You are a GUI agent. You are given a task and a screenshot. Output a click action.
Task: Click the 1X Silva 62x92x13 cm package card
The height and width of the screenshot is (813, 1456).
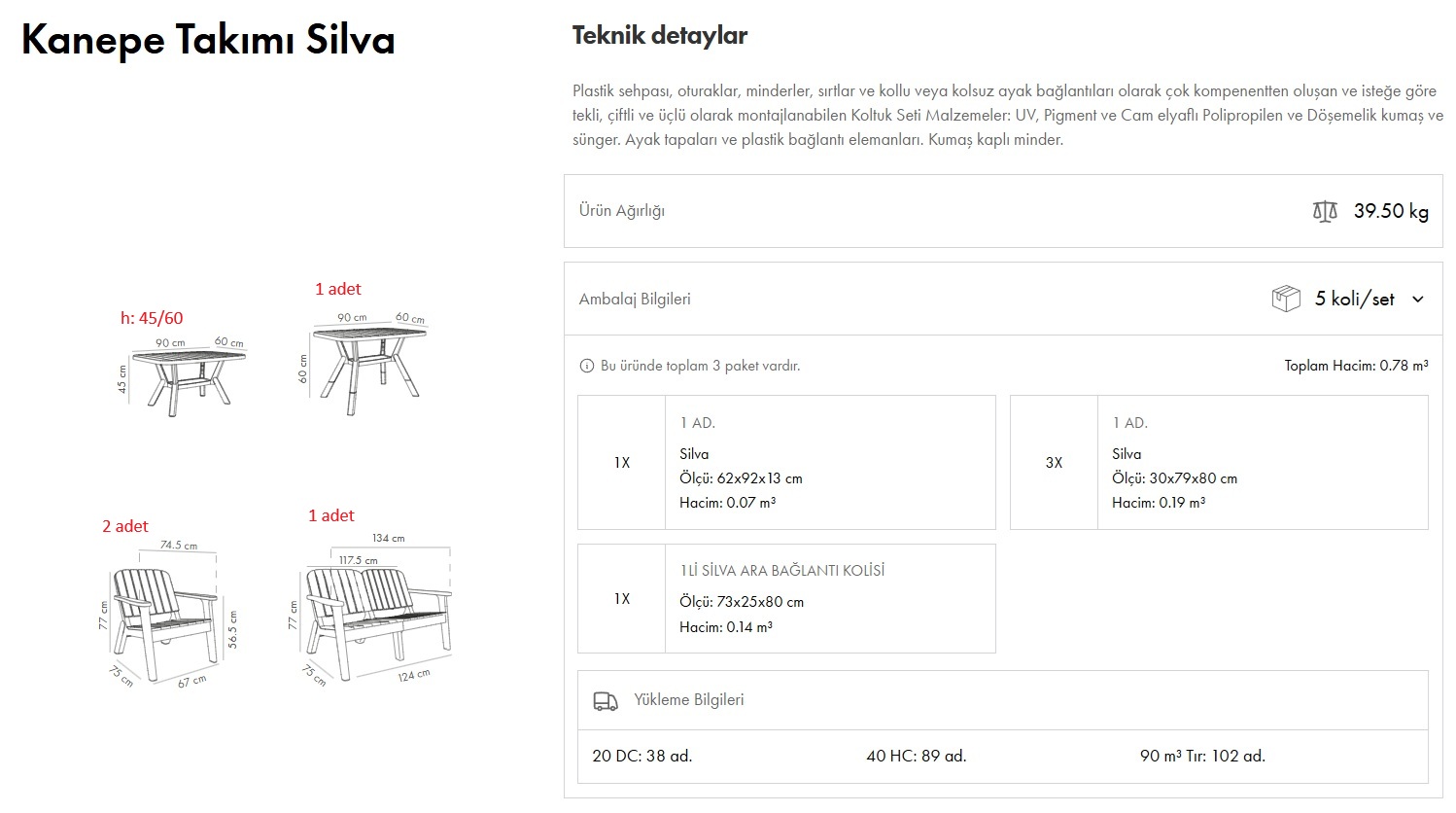tap(785, 463)
